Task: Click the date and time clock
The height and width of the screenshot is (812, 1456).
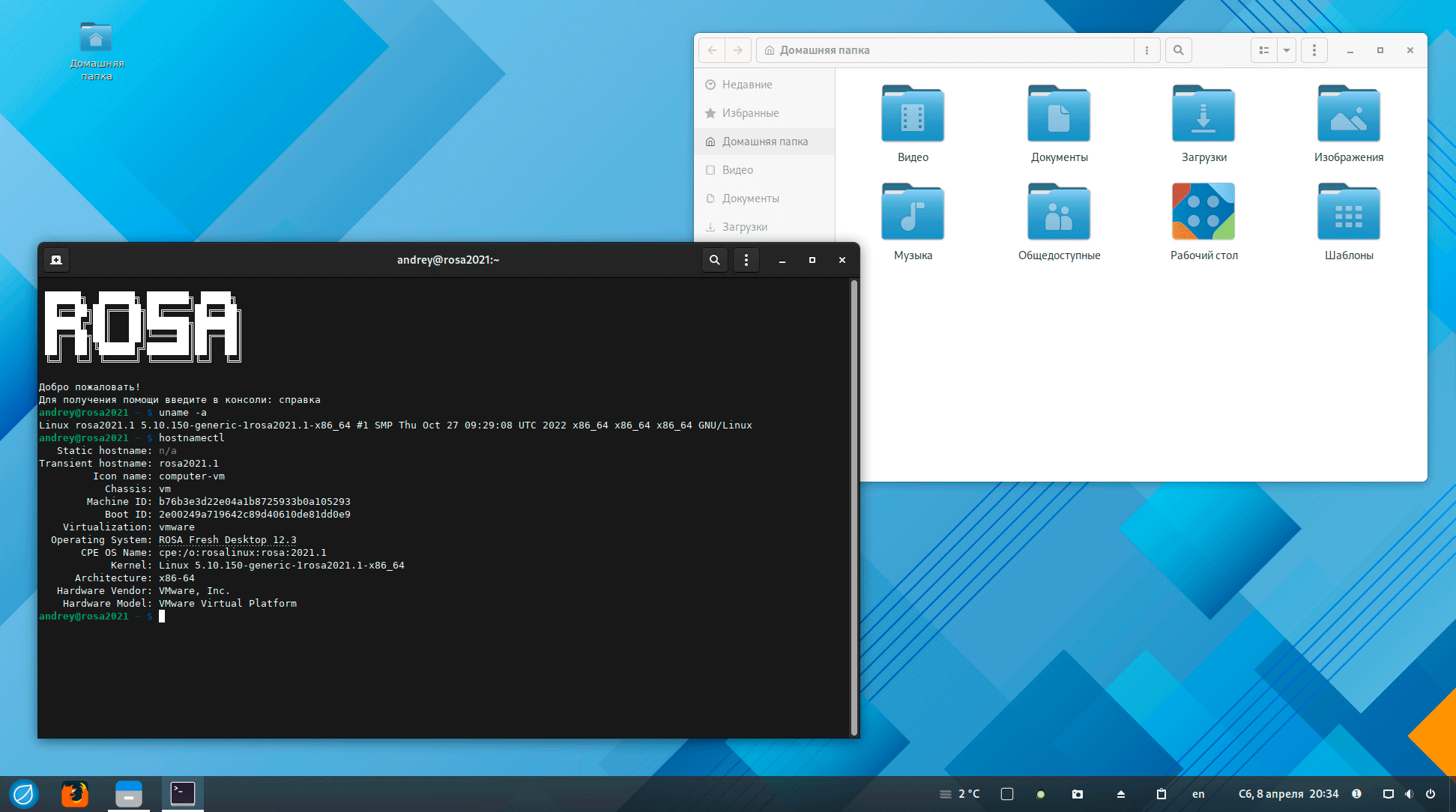Action: click(x=1288, y=794)
